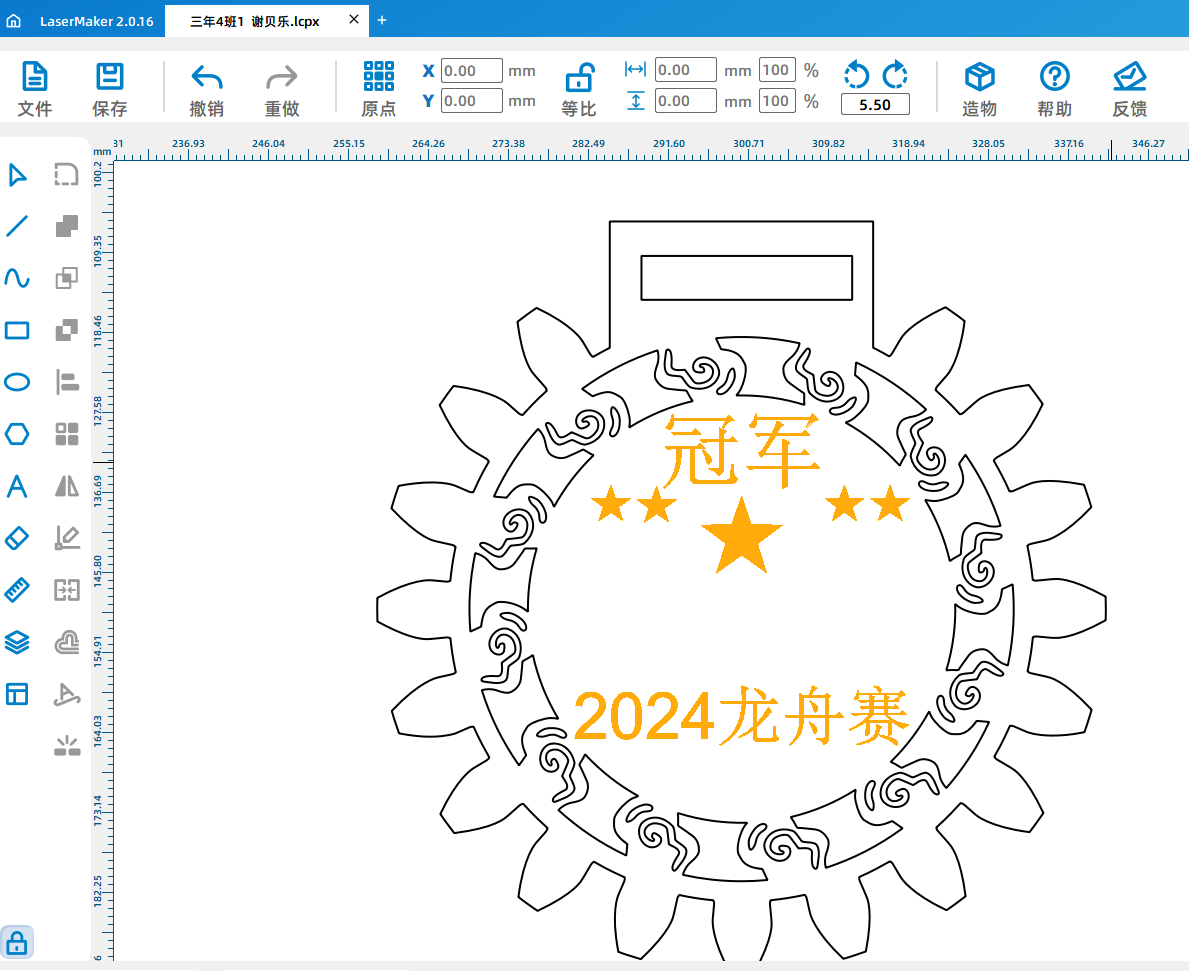Open the text tool
The height and width of the screenshot is (971, 1189).
point(18,487)
